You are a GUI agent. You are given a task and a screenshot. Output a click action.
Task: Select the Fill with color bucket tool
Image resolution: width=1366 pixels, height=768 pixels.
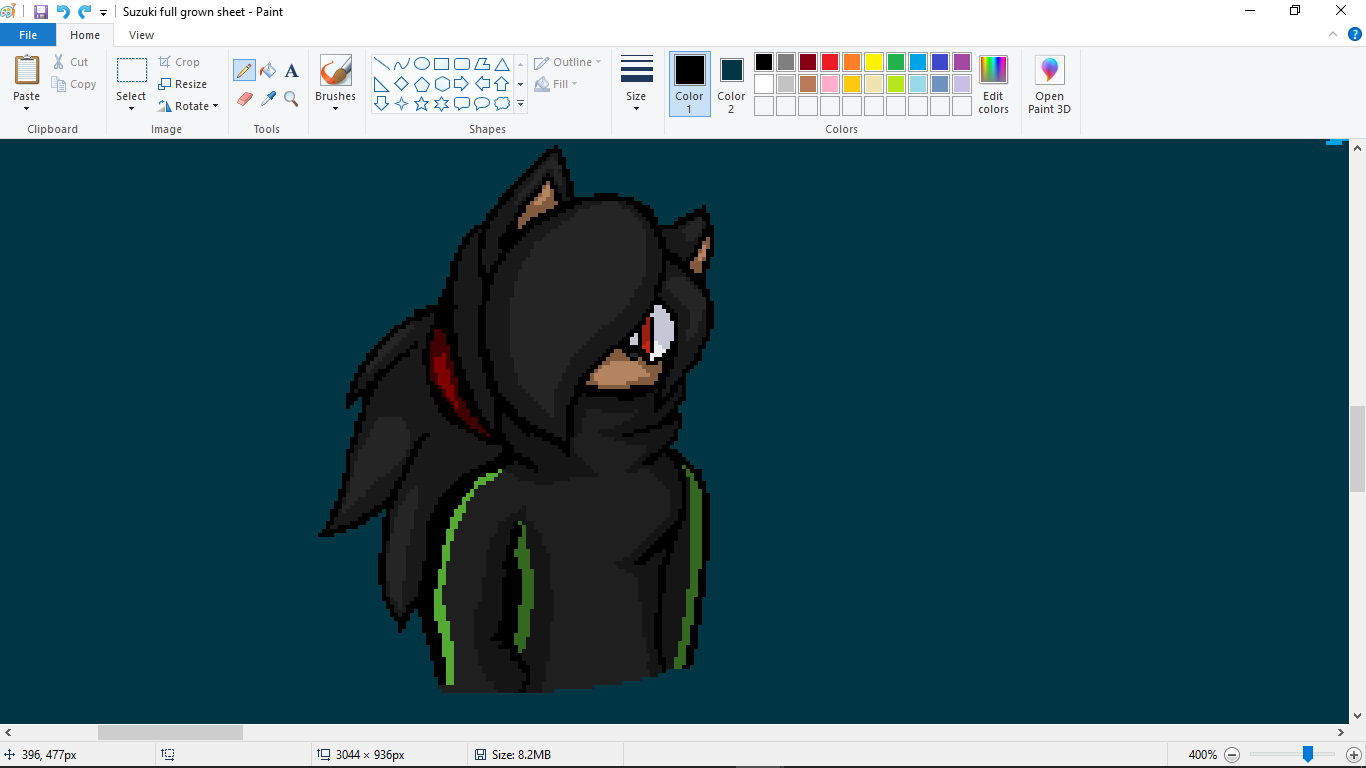pyautogui.click(x=268, y=70)
